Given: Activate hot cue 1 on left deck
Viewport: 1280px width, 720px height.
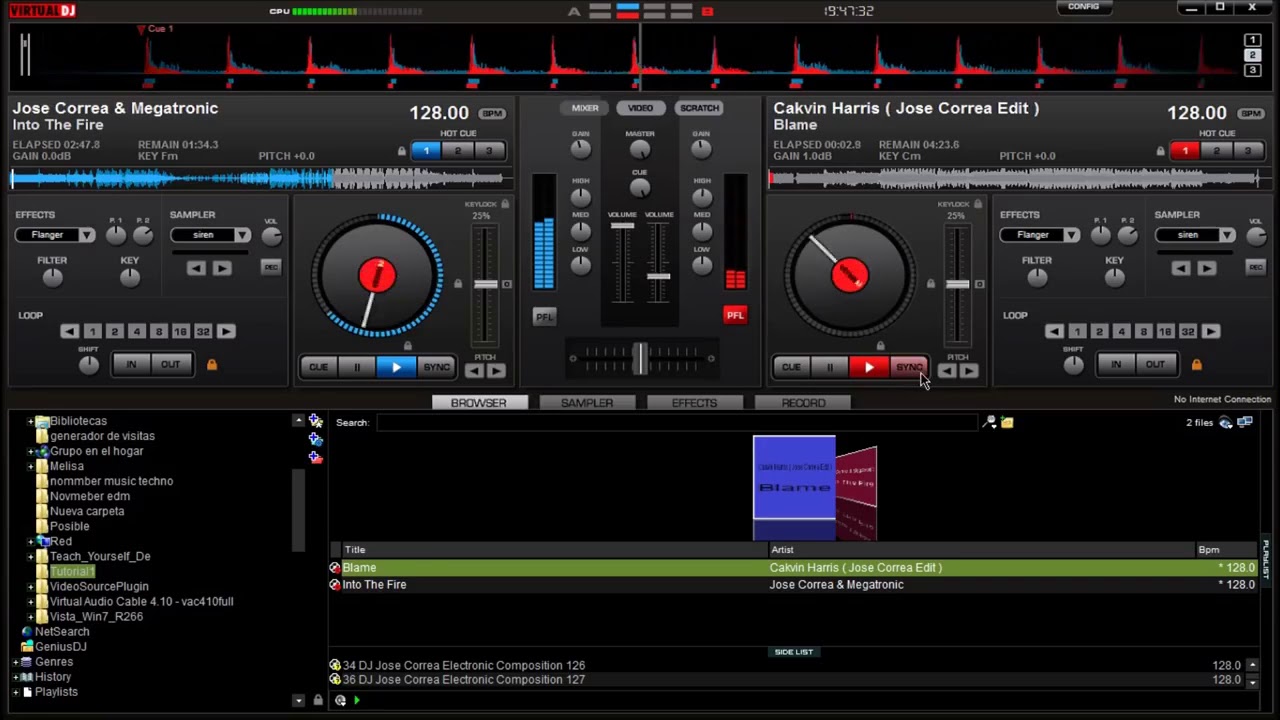Looking at the screenshot, I should tap(426, 151).
